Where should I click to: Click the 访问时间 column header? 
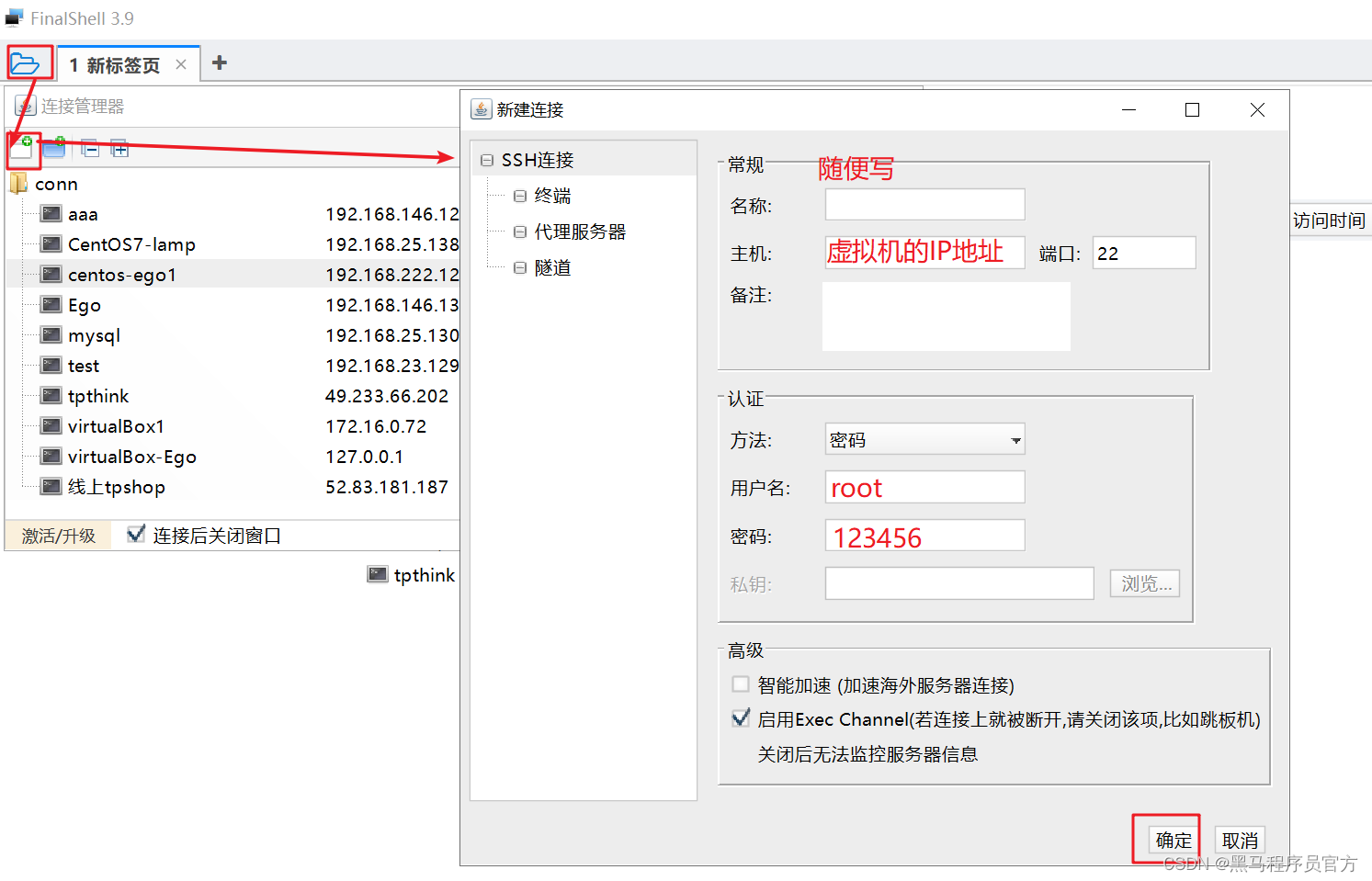[1329, 220]
